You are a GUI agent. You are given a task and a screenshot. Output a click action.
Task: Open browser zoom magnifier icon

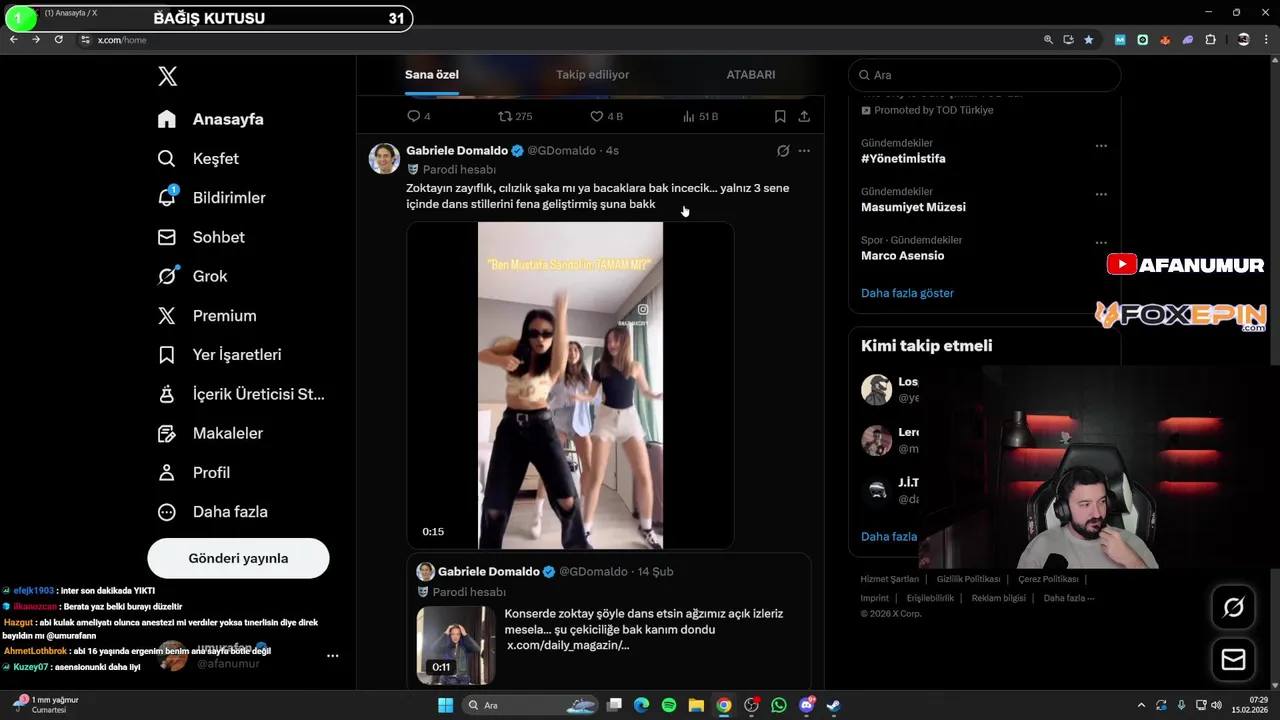(1048, 40)
